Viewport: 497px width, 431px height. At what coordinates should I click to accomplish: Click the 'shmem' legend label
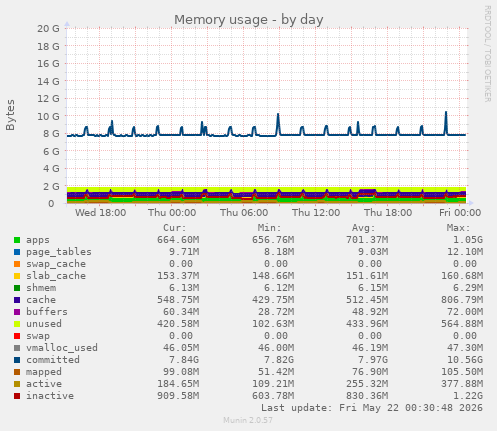pyautogui.click(x=41, y=288)
